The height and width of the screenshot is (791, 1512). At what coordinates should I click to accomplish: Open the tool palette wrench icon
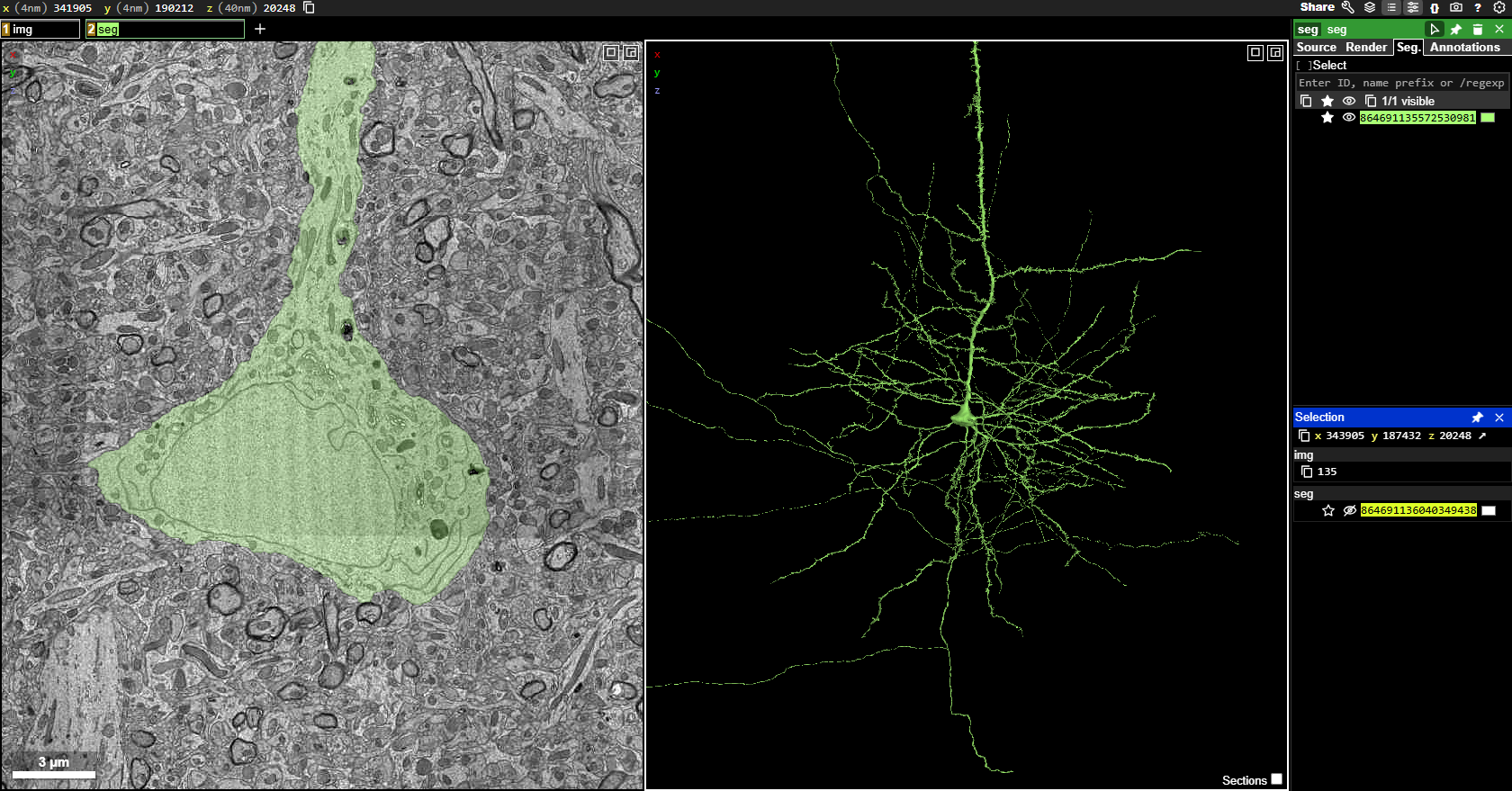coord(1347,7)
